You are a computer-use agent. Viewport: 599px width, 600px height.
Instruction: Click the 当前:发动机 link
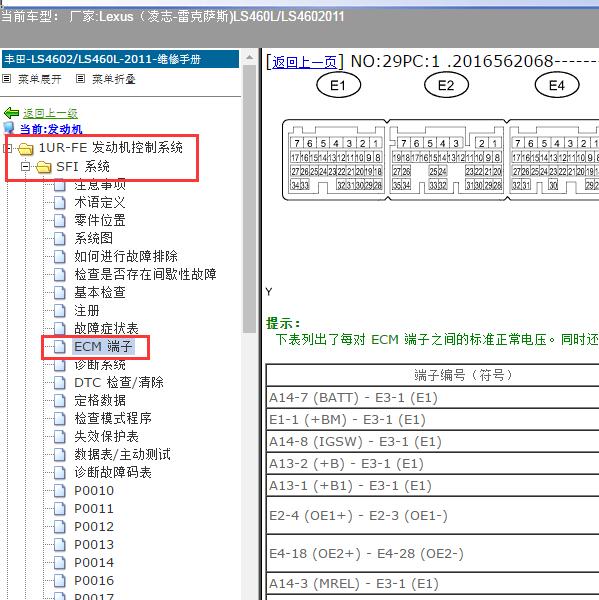(x=51, y=129)
